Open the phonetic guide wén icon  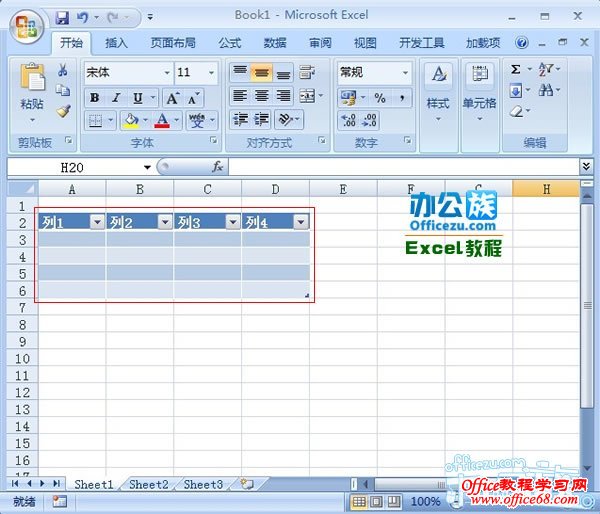(x=197, y=121)
